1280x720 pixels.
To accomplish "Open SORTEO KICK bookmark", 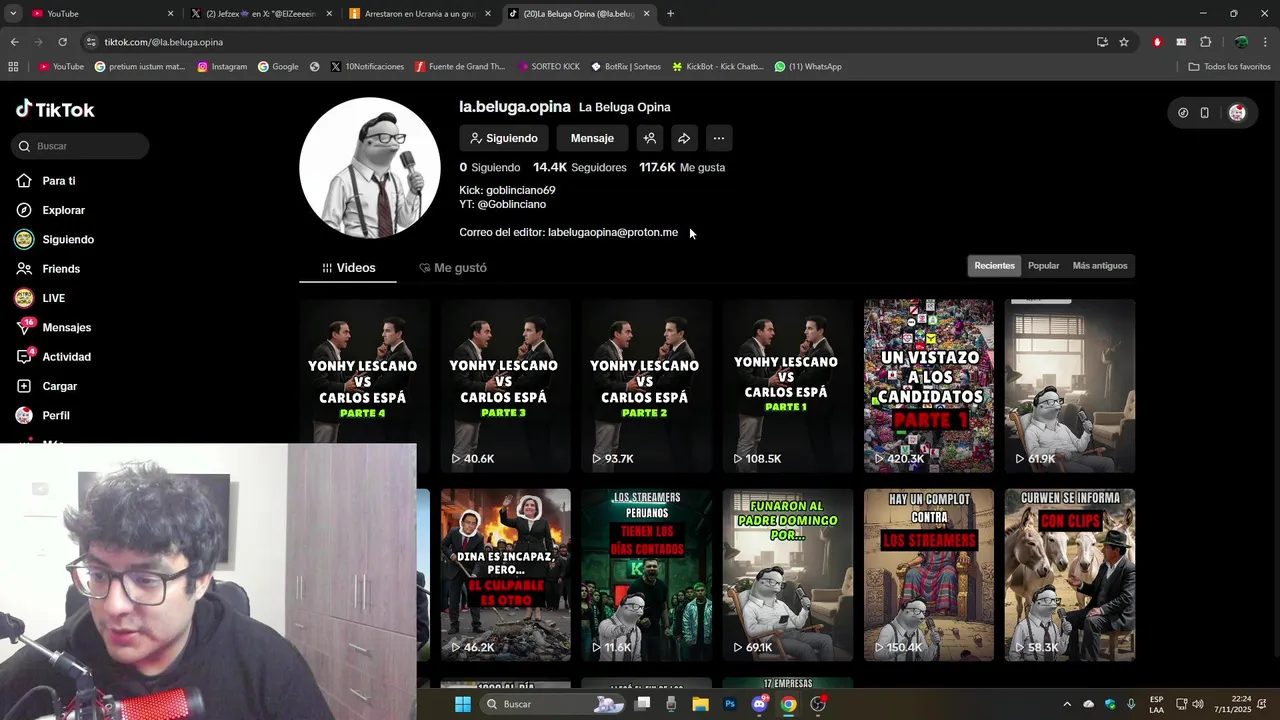I will click(x=549, y=67).
